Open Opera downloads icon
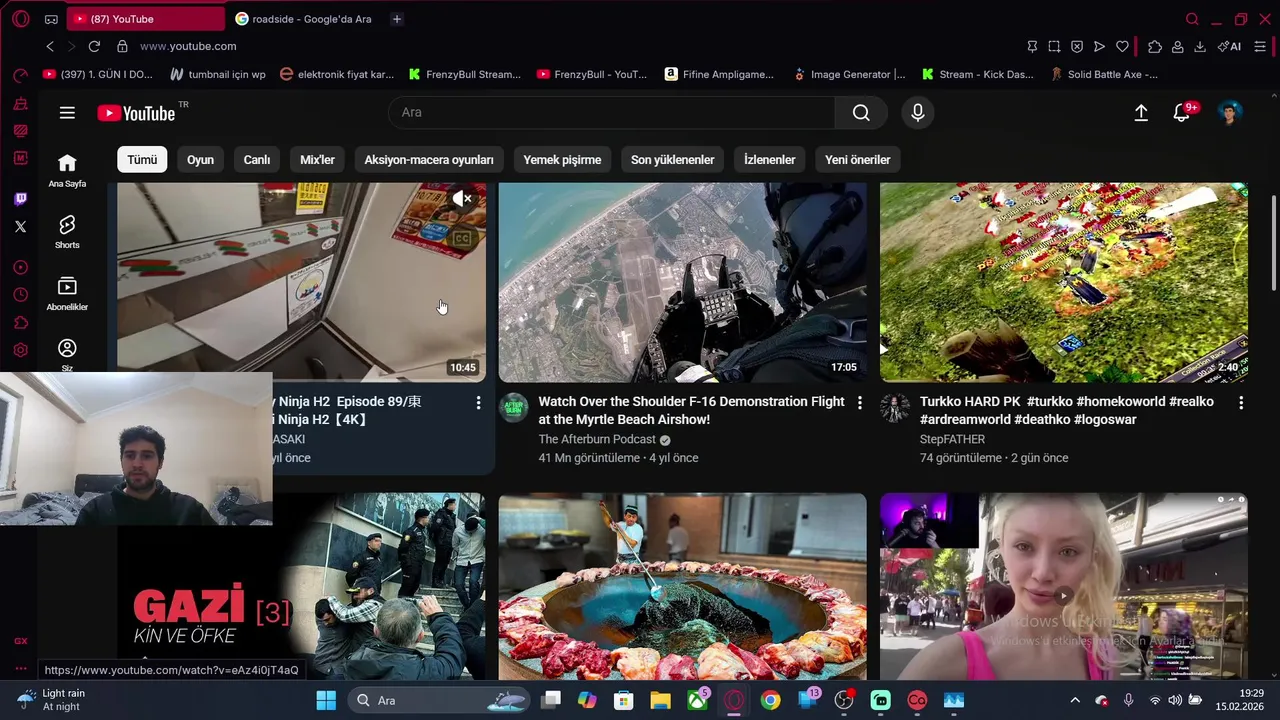 [x=1200, y=46]
